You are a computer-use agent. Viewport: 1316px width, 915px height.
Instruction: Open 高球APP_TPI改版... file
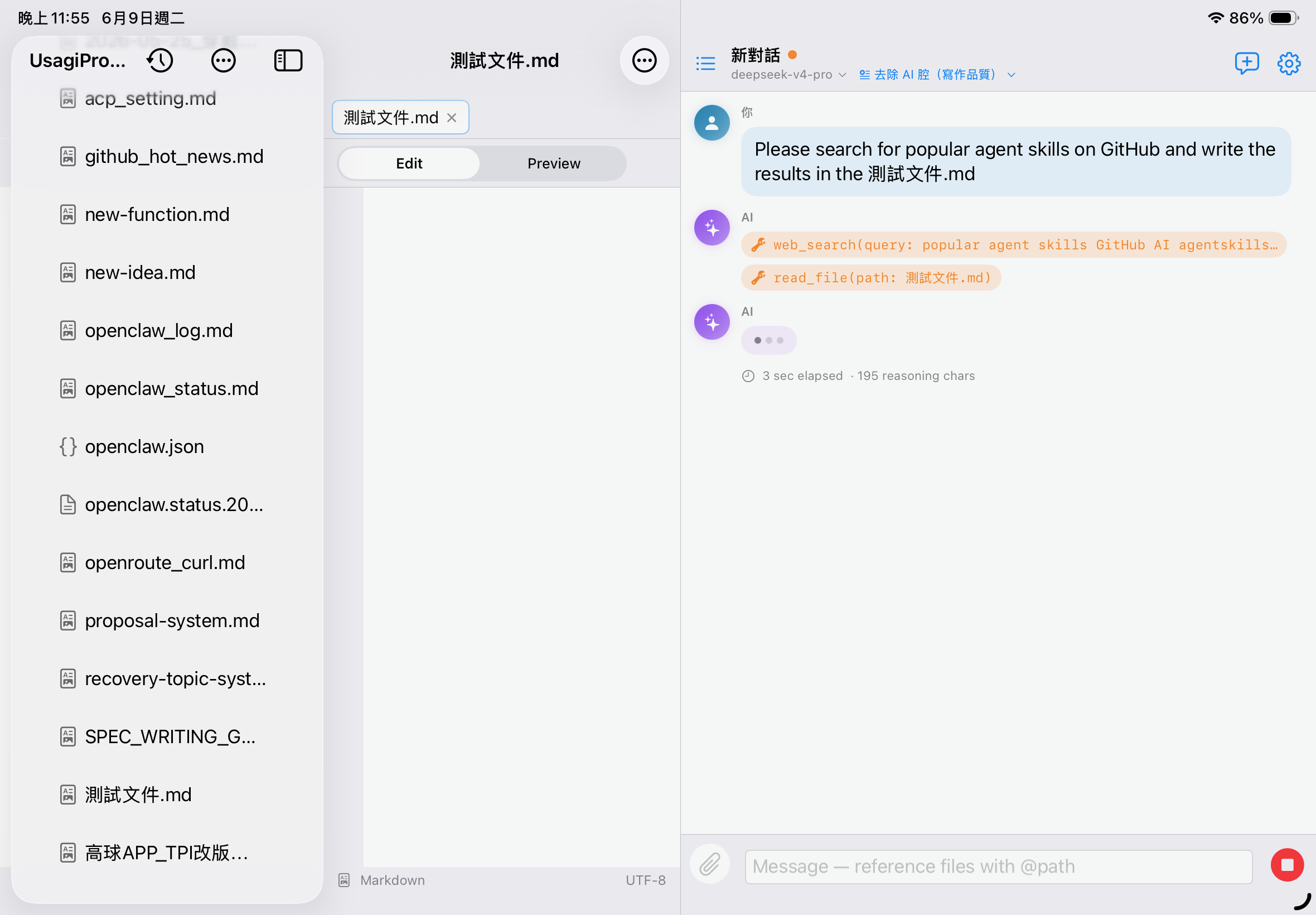166,853
